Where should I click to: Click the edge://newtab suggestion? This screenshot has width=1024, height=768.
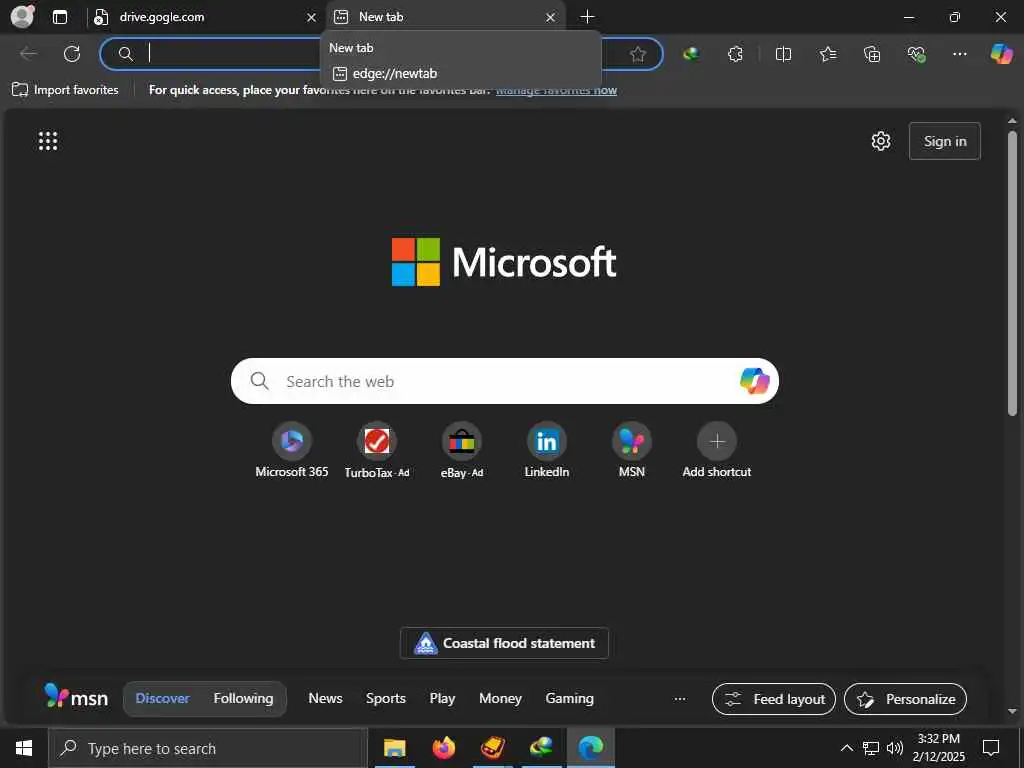coord(460,73)
